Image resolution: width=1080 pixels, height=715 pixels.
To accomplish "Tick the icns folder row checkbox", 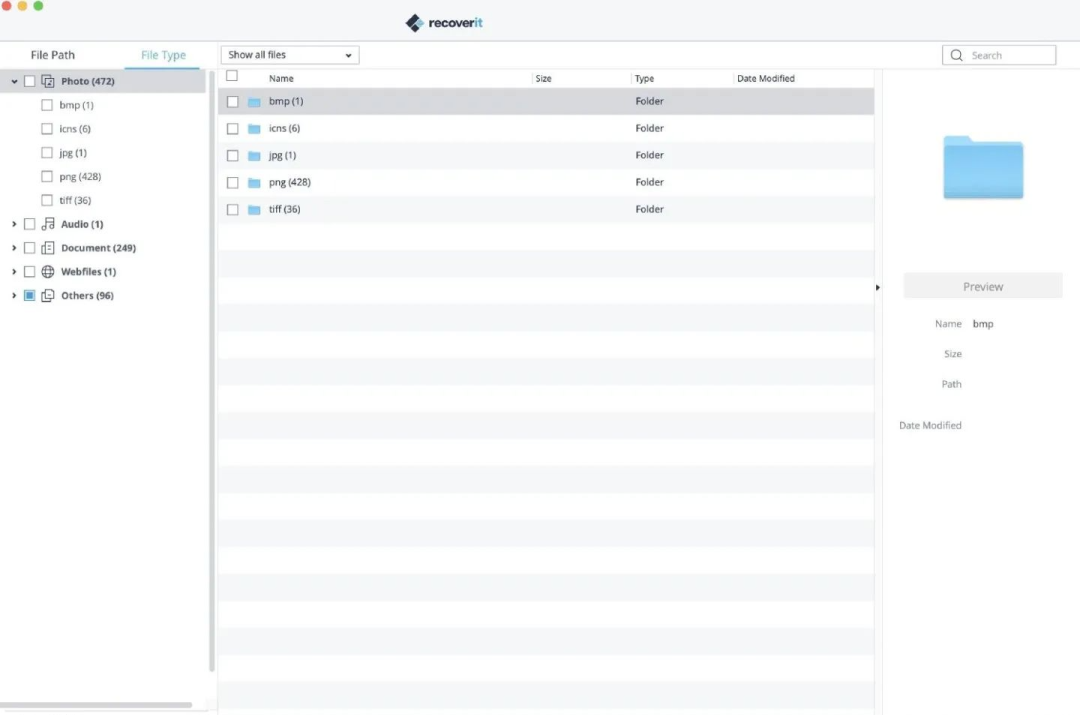I will point(233,129).
